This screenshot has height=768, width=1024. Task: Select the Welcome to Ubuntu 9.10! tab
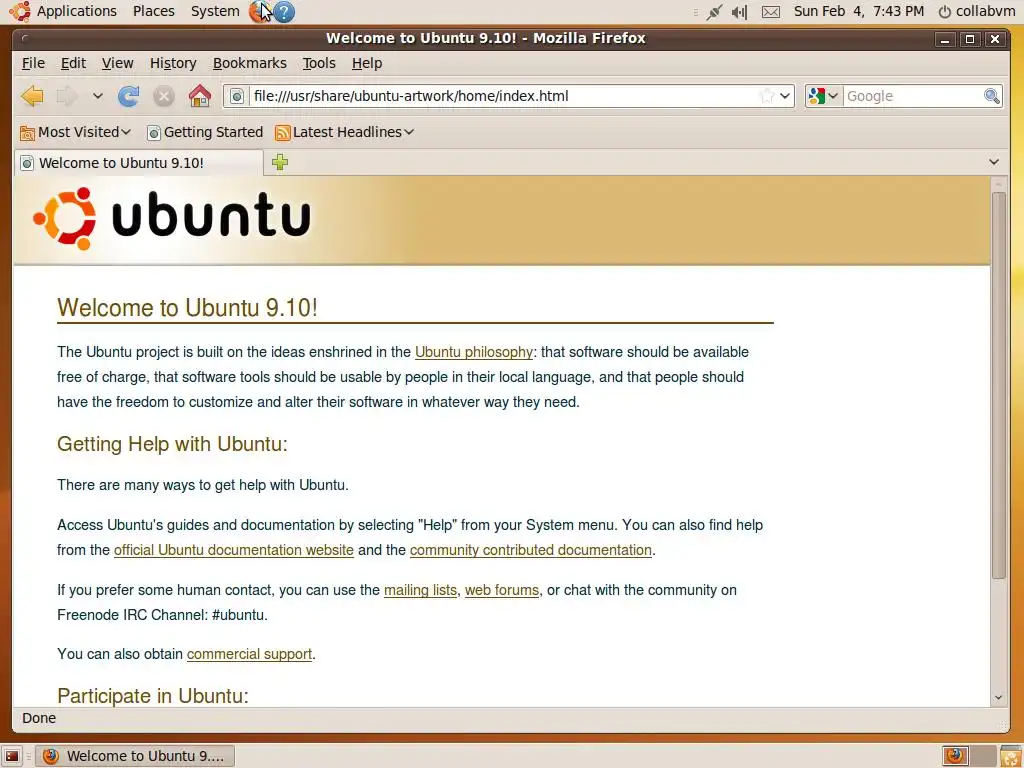[x=138, y=163]
